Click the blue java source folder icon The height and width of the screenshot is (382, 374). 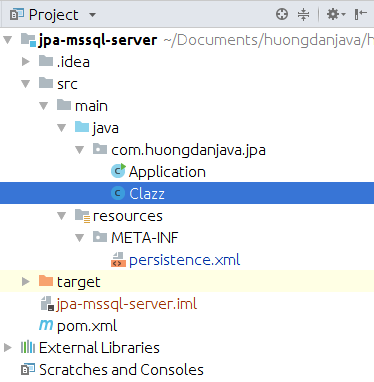tap(82, 127)
